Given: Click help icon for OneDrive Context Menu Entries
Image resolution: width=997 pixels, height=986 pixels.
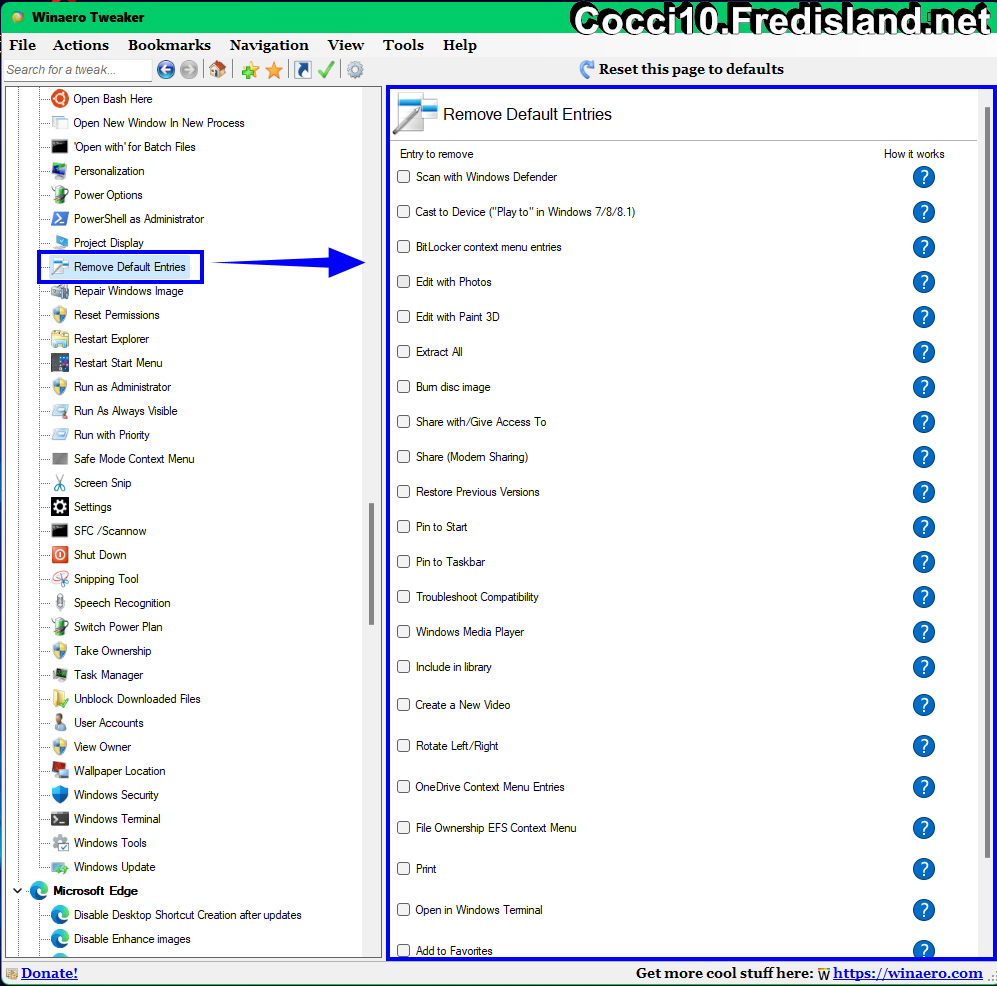Looking at the screenshot, I should point(923,787).
